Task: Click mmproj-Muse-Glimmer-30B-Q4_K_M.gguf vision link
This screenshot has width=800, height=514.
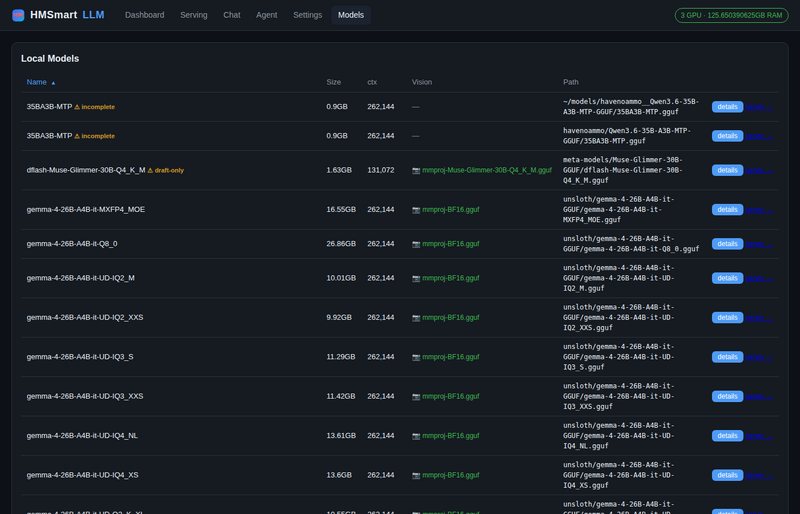Action: click(x=487, y=170)
